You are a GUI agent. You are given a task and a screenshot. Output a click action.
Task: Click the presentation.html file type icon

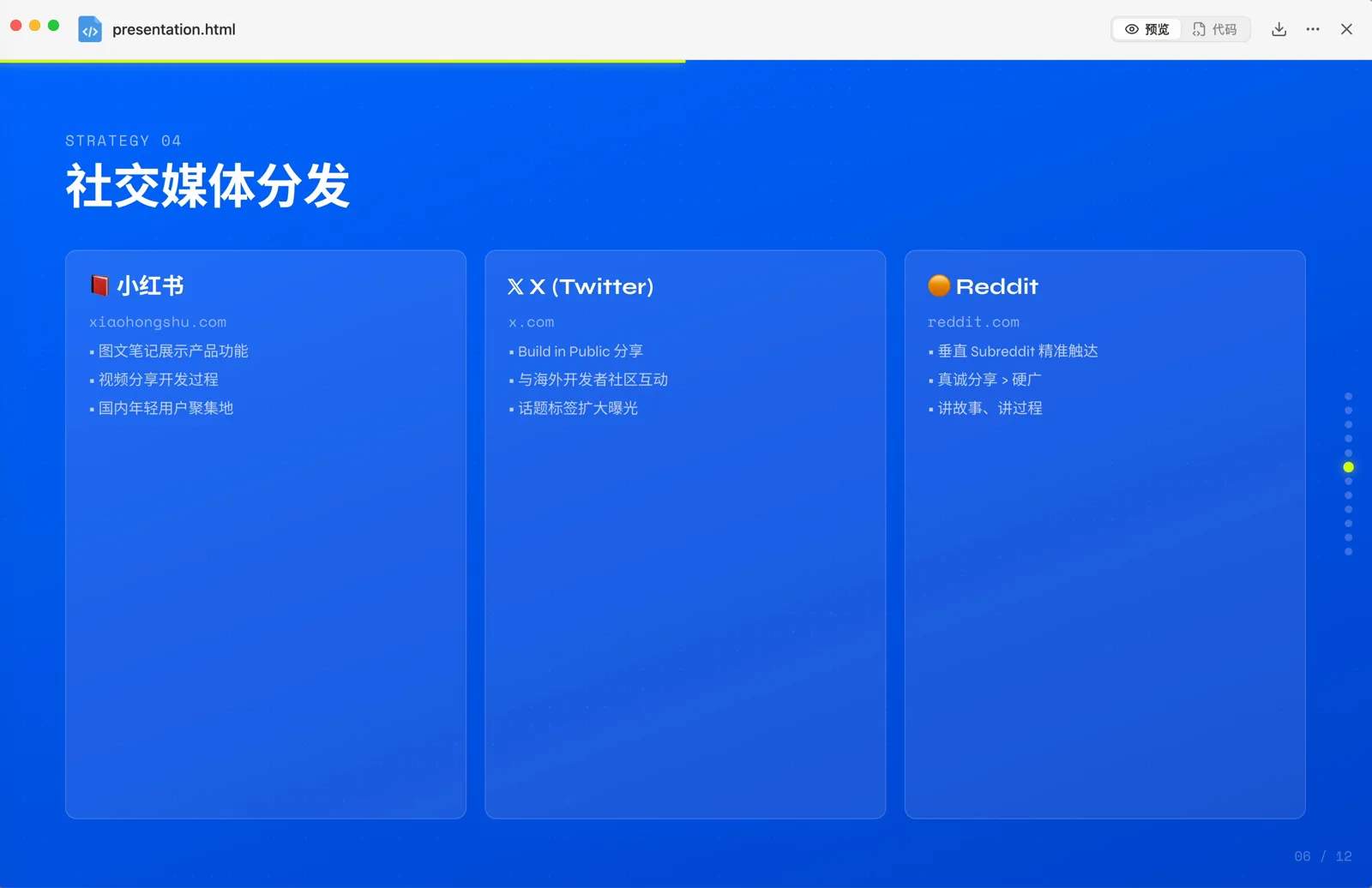pyautogui.click(x=90, y=29)
